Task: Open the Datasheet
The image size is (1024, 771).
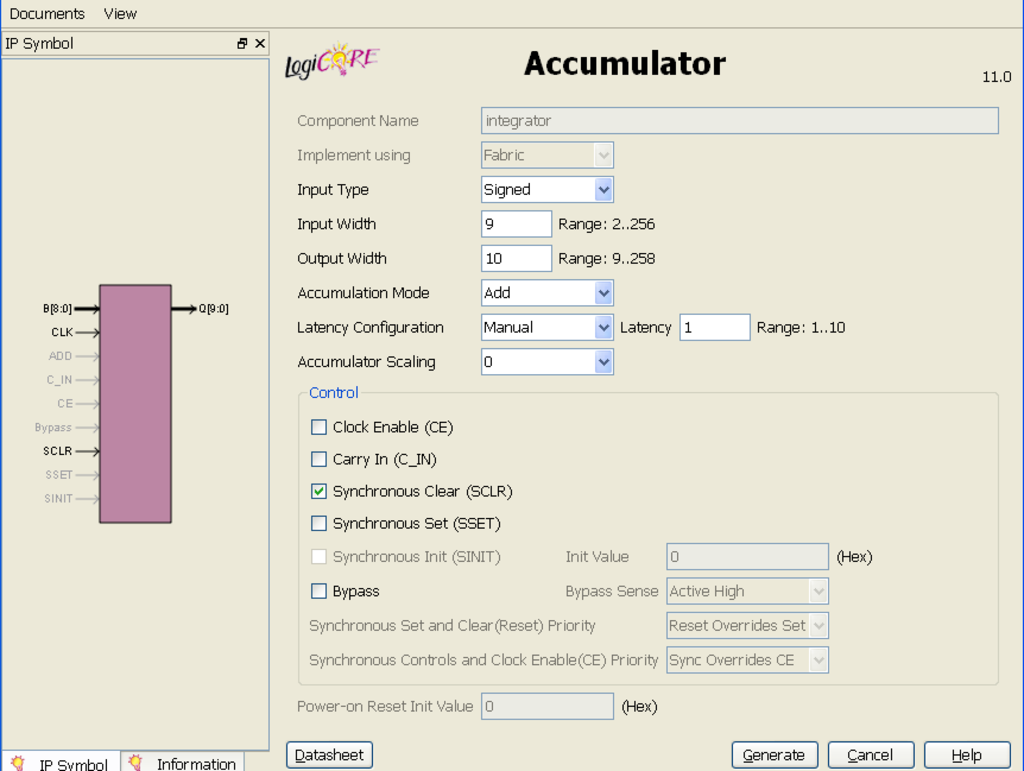Action: (330, 755)
